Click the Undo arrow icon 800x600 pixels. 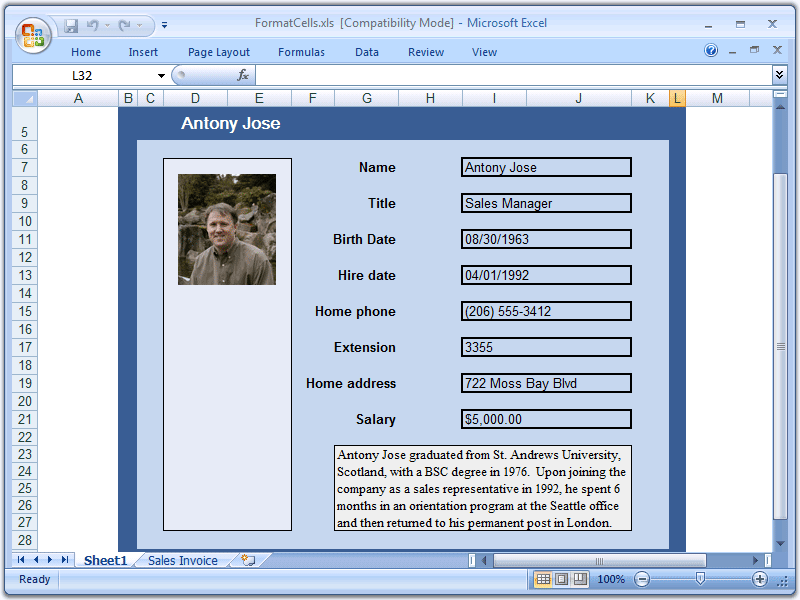coord(93,25)
